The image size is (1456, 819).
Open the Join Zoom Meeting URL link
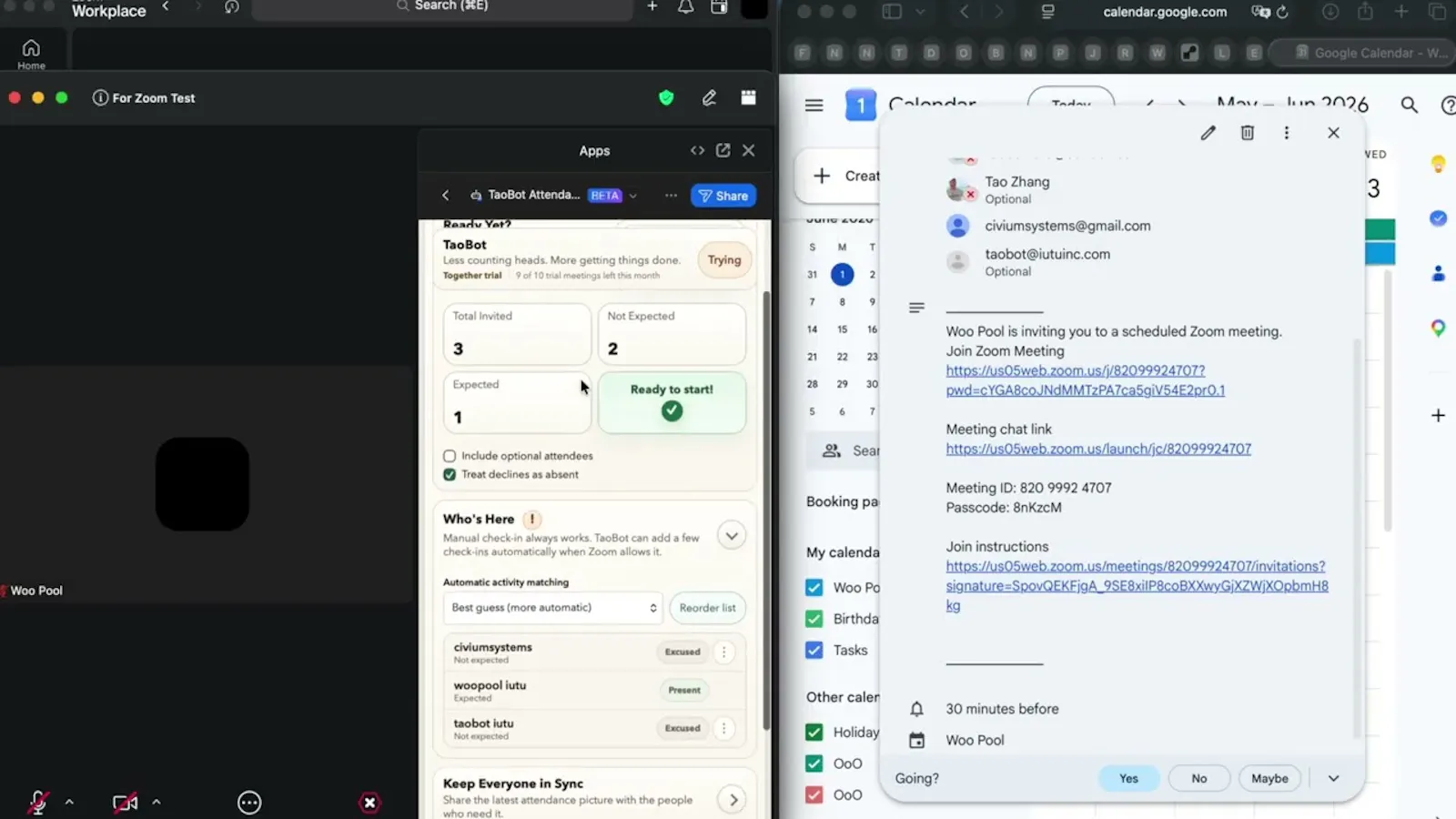click(x=1086, y=380)
